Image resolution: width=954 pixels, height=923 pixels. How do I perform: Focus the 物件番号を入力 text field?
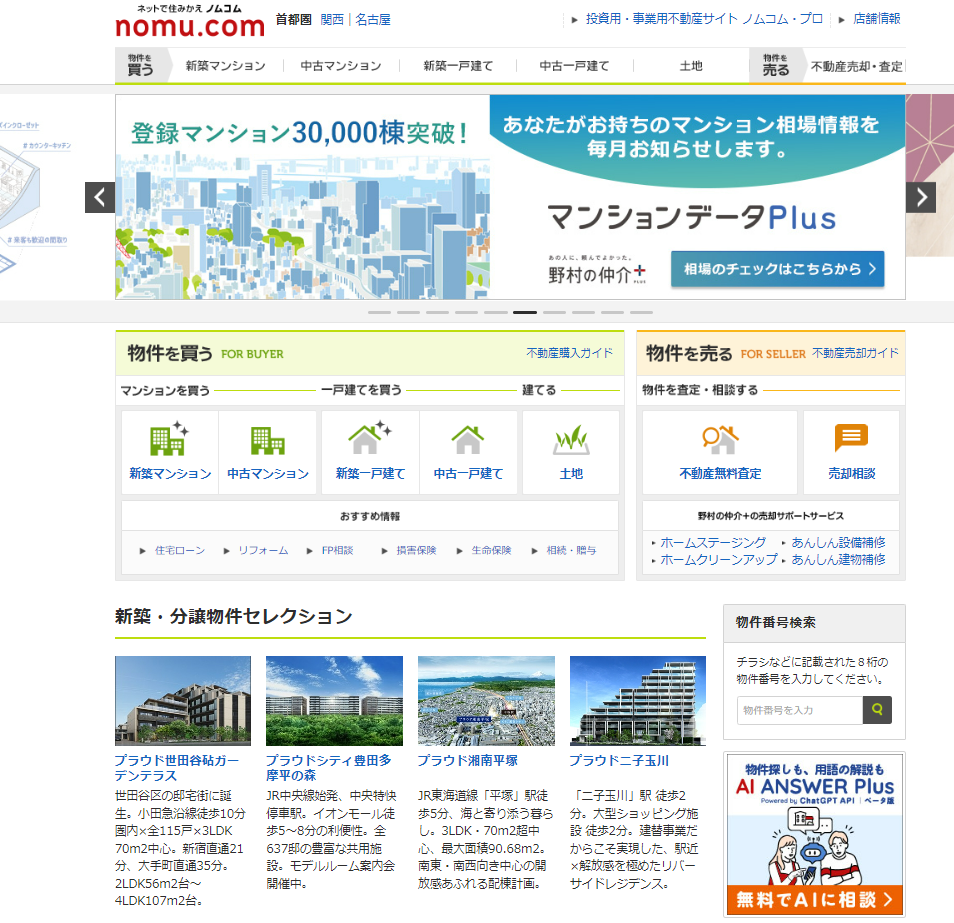tap(799, 710)
